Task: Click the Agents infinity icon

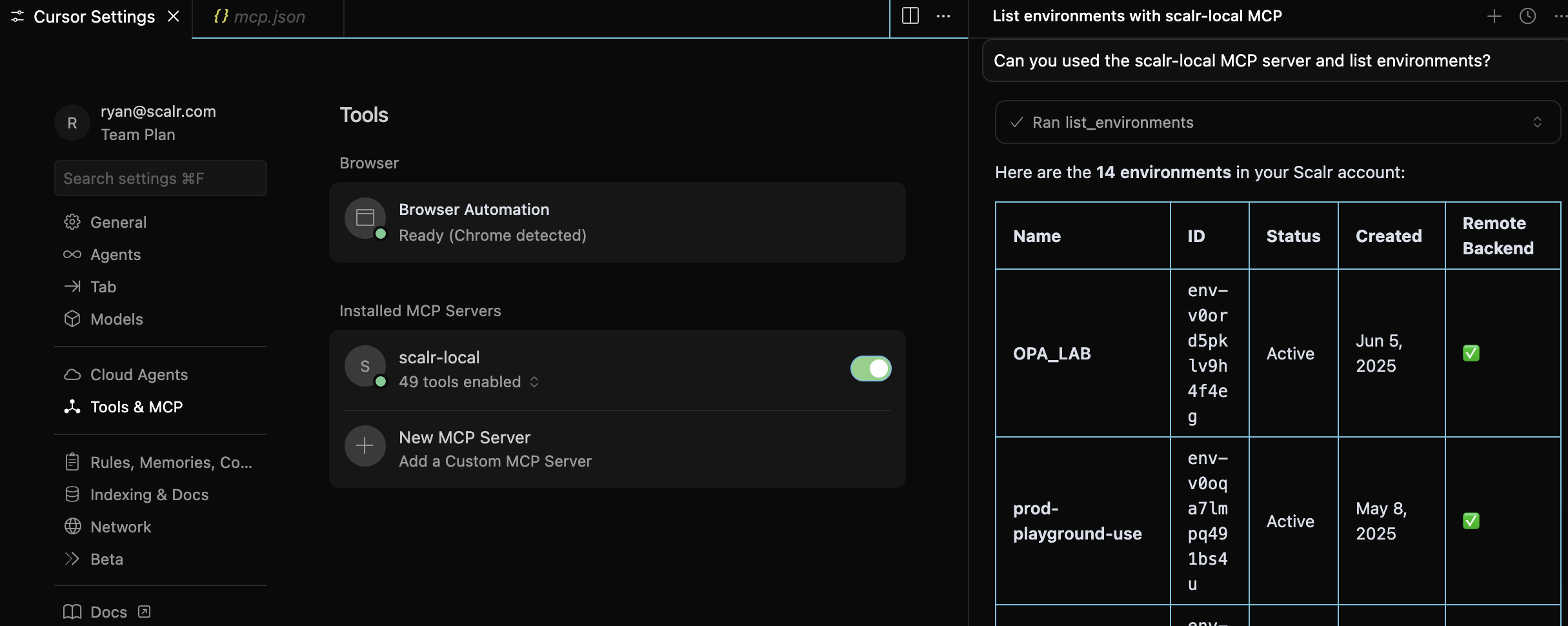Action: point(72,254)
